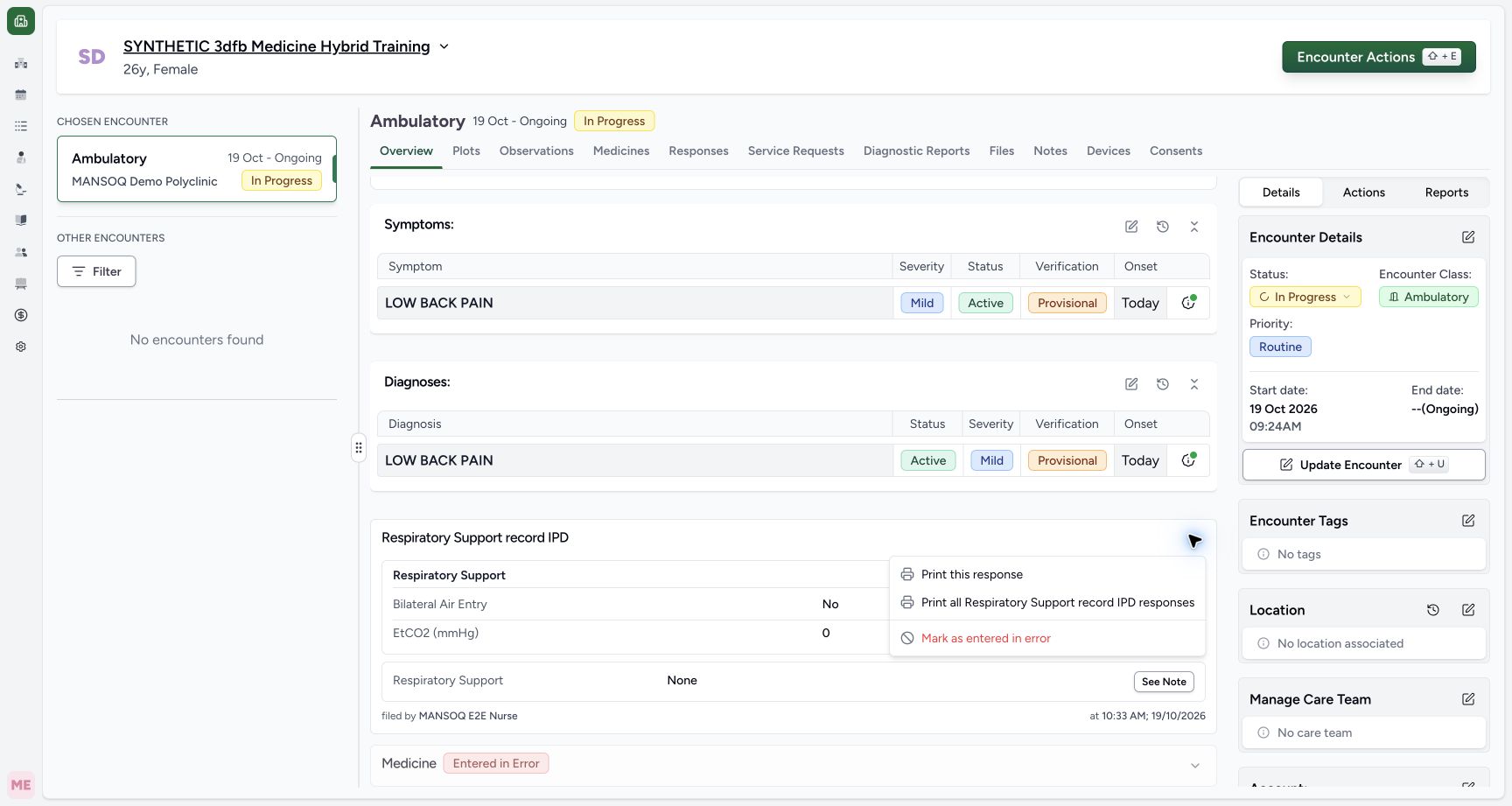Edit Encounter Tags with pencil icon
Screen dimensions: 1512x806
(x=1468, y=521)
